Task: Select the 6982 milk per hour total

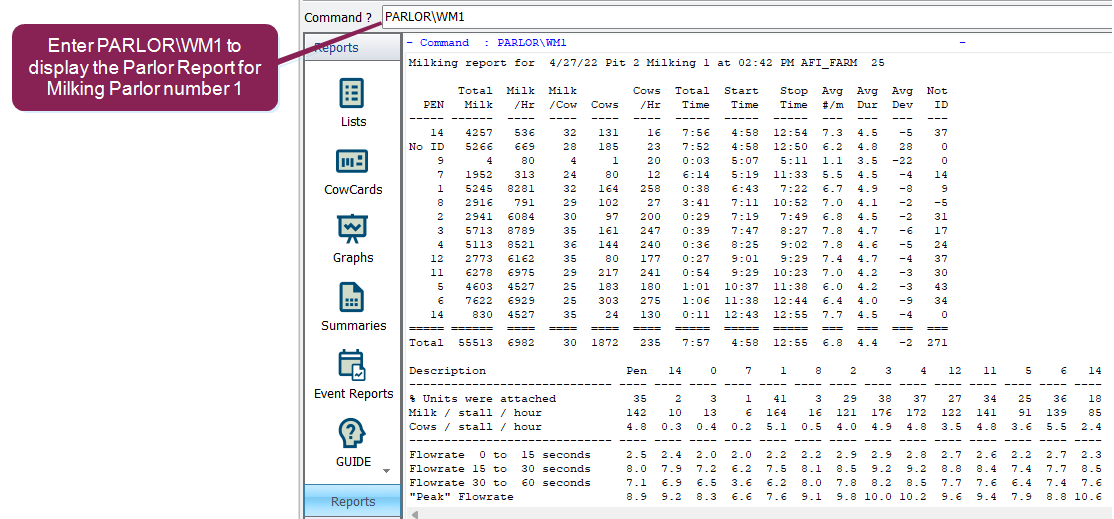Action: [x=521, y=342]
